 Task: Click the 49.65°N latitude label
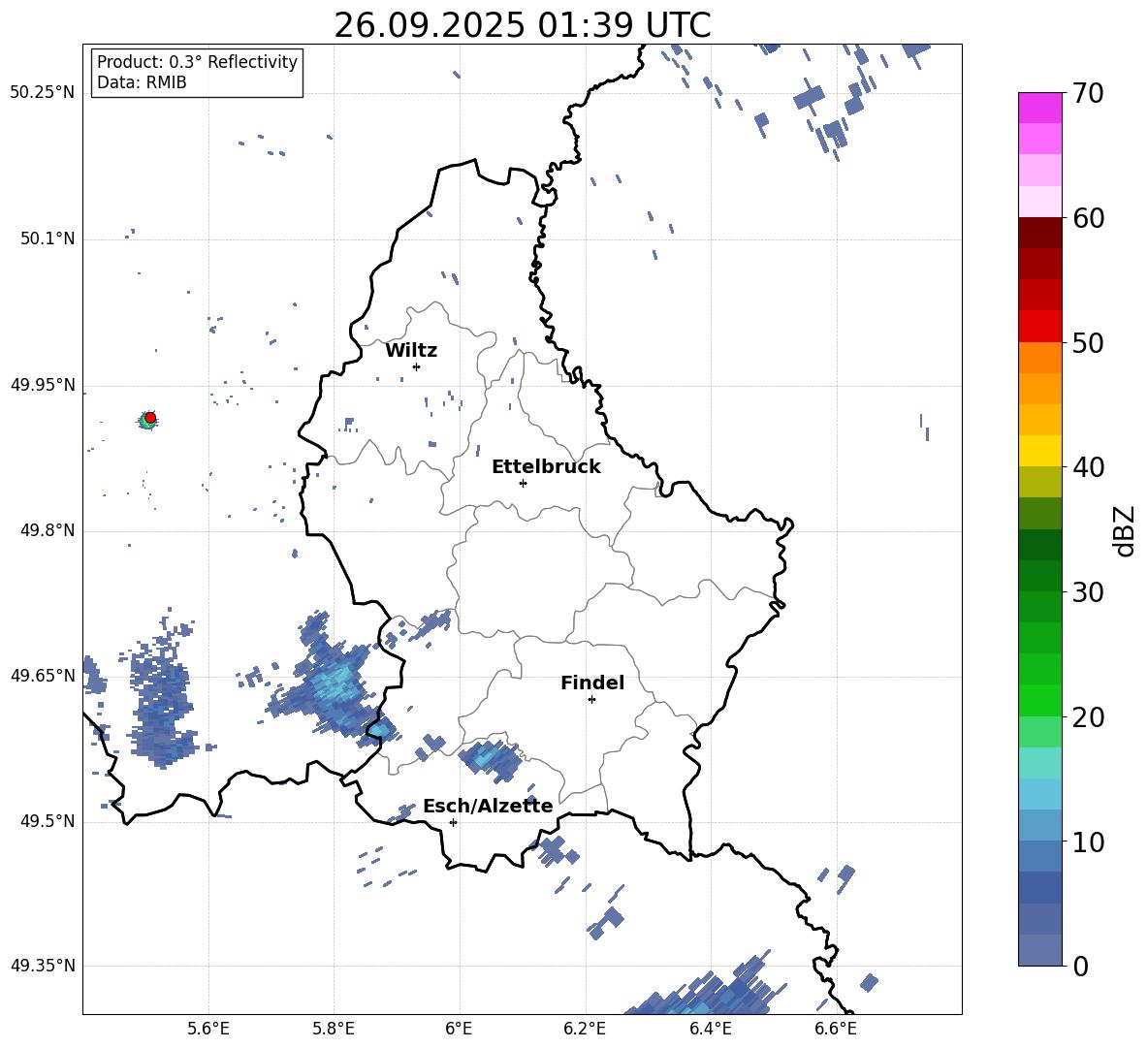[x=42, y=675]
